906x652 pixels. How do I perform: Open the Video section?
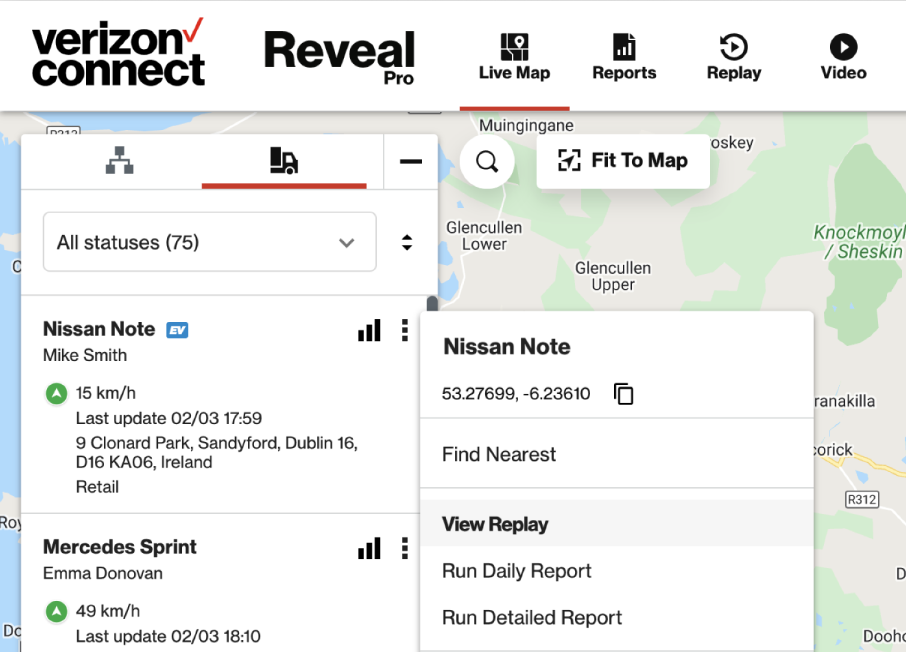[842, 57]
